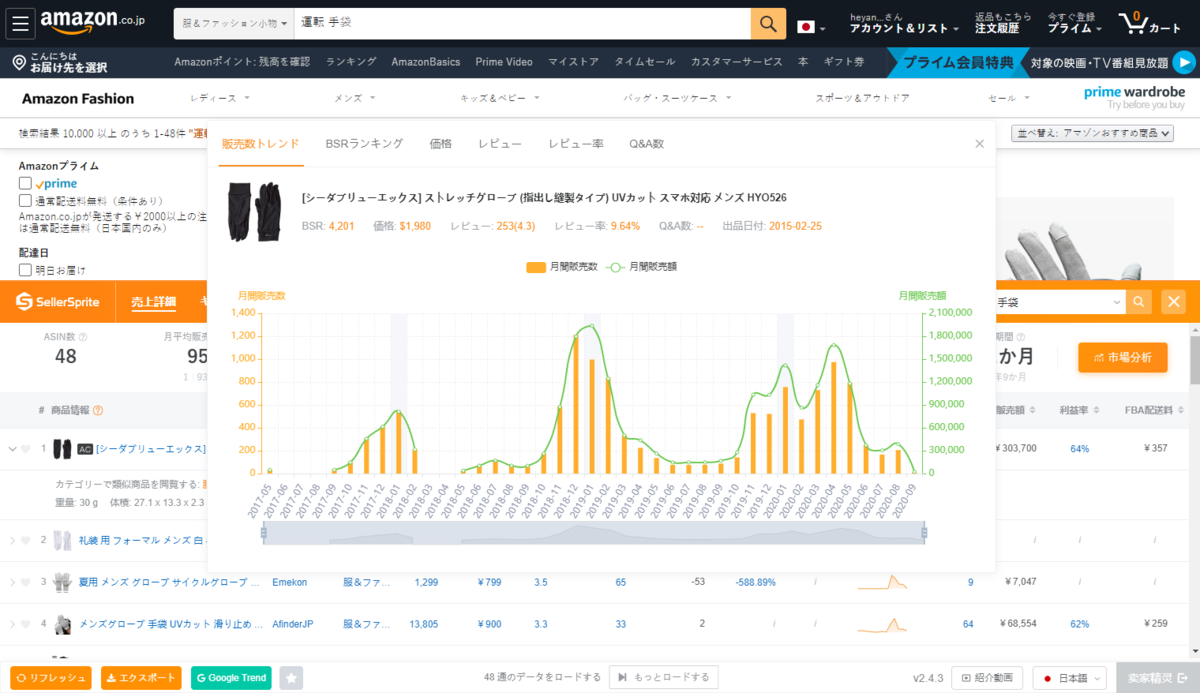Switch to 価格 tab

[440, 144]
